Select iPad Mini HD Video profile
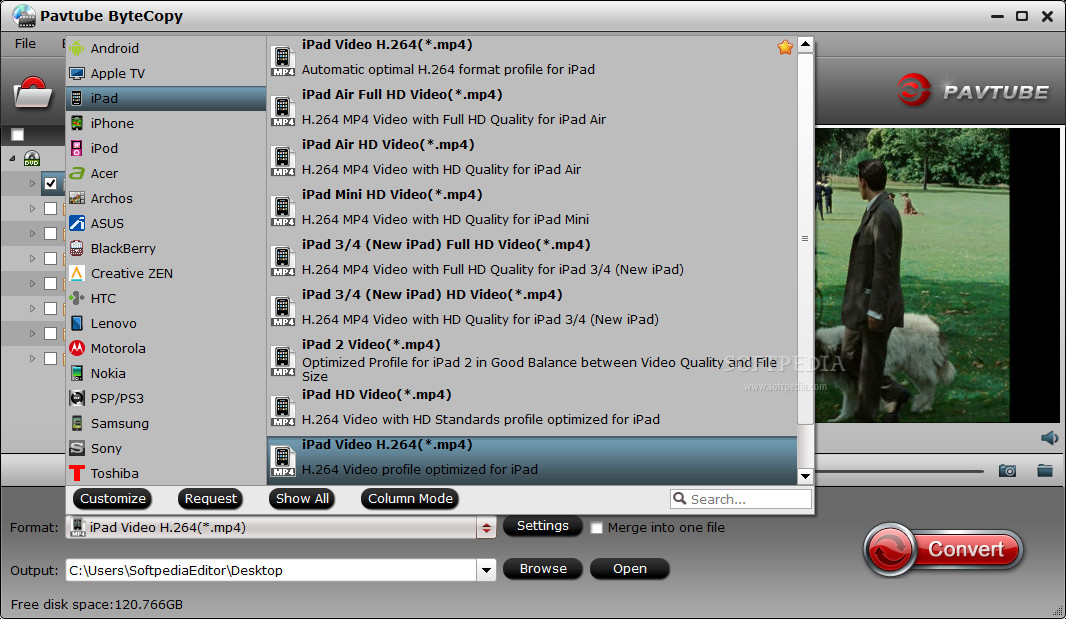This screenshot has height=619, width=1066. 532,207
